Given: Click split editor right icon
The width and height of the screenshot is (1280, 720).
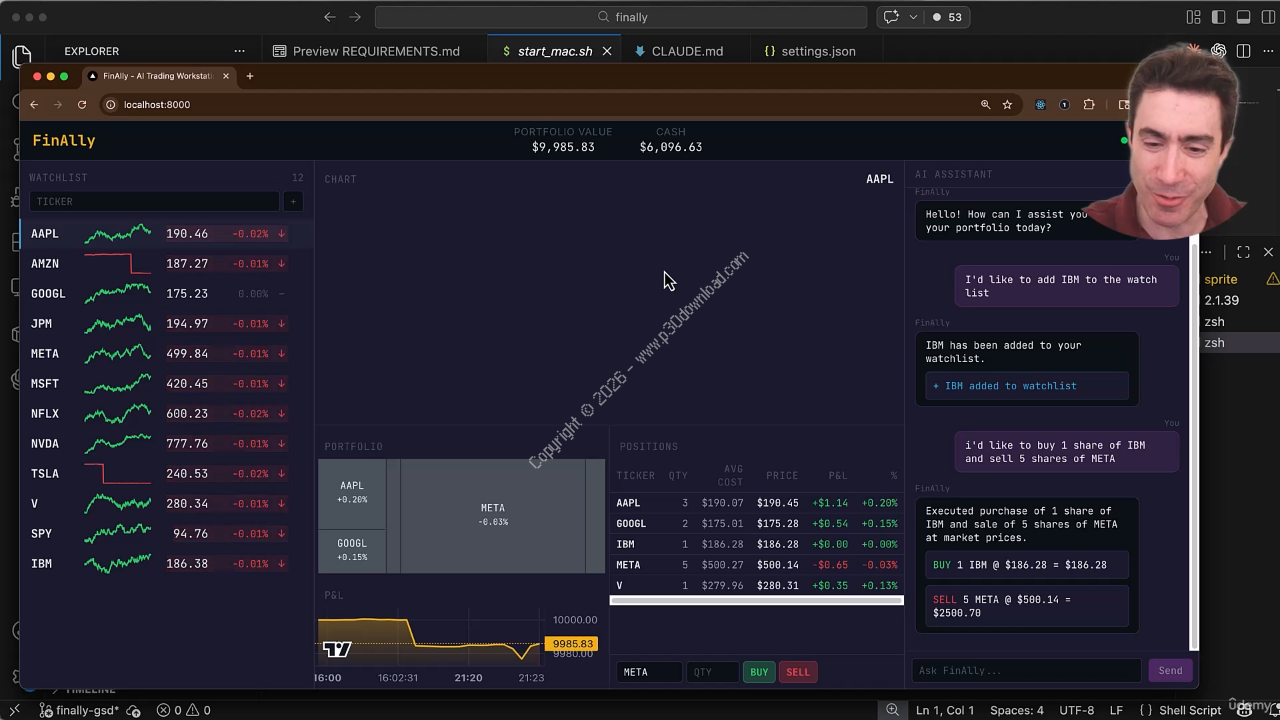Looking at the screenshot, I should (1243, 51).
